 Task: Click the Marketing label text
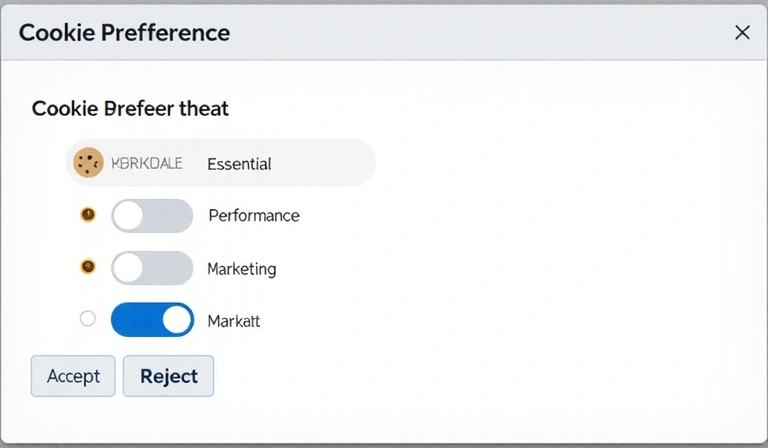tap(242, 269)
